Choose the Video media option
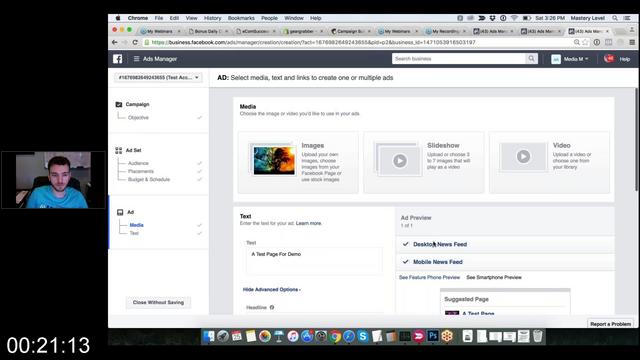640x360 pixels. click(x=549, y=162)
